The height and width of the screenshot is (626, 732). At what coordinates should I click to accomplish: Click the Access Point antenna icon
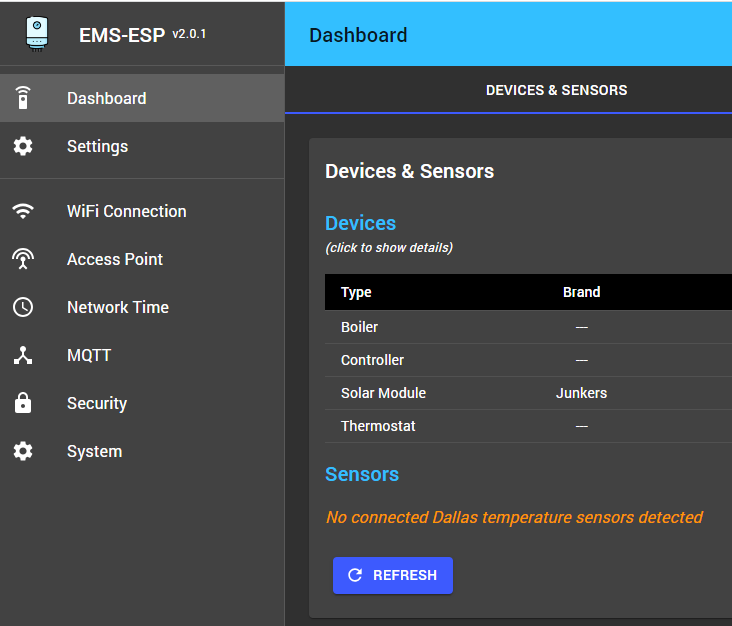pyautogui.click(x=23, y=259)
